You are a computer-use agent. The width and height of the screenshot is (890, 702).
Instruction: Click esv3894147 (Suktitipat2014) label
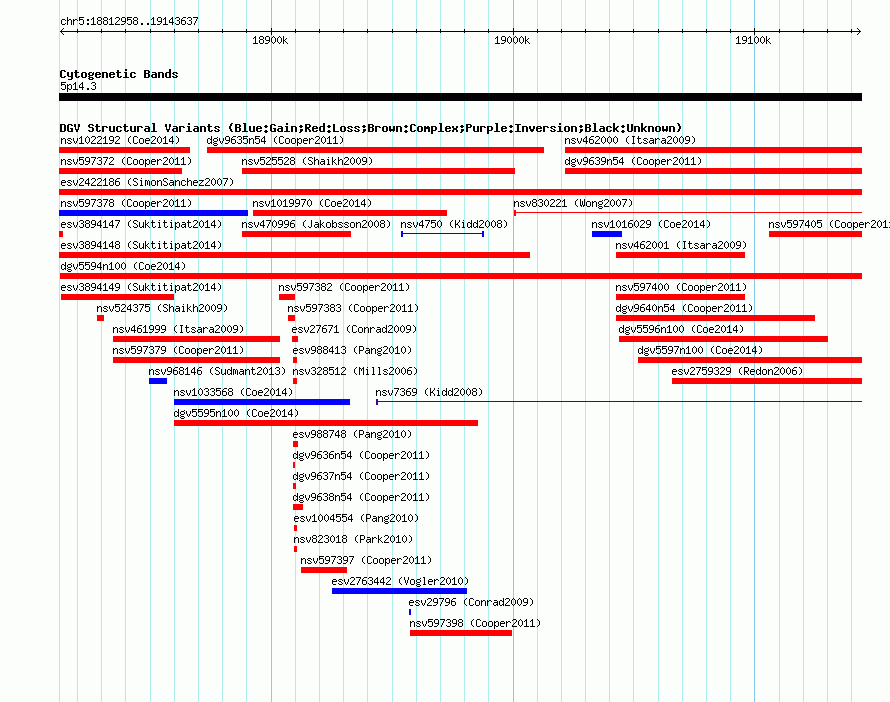coord(141,224)
